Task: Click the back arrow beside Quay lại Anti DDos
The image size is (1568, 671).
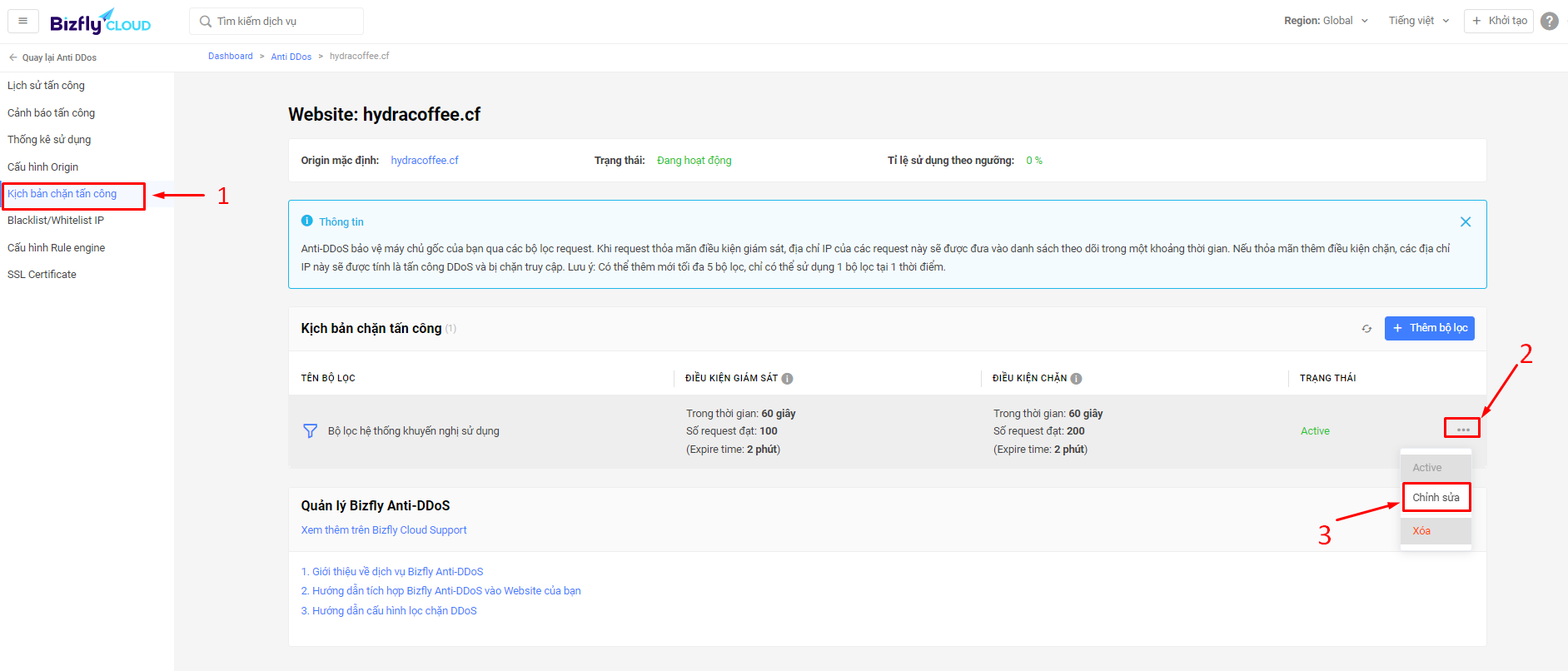Action: pyautogui.click(x=12, y=57)
